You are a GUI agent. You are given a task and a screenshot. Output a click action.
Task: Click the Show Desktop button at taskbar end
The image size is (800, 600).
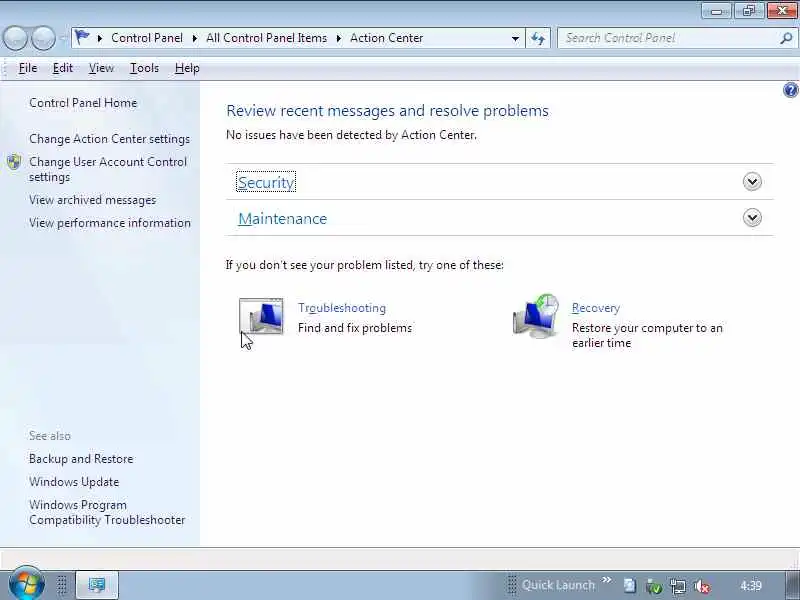click(x=792, y=585)
